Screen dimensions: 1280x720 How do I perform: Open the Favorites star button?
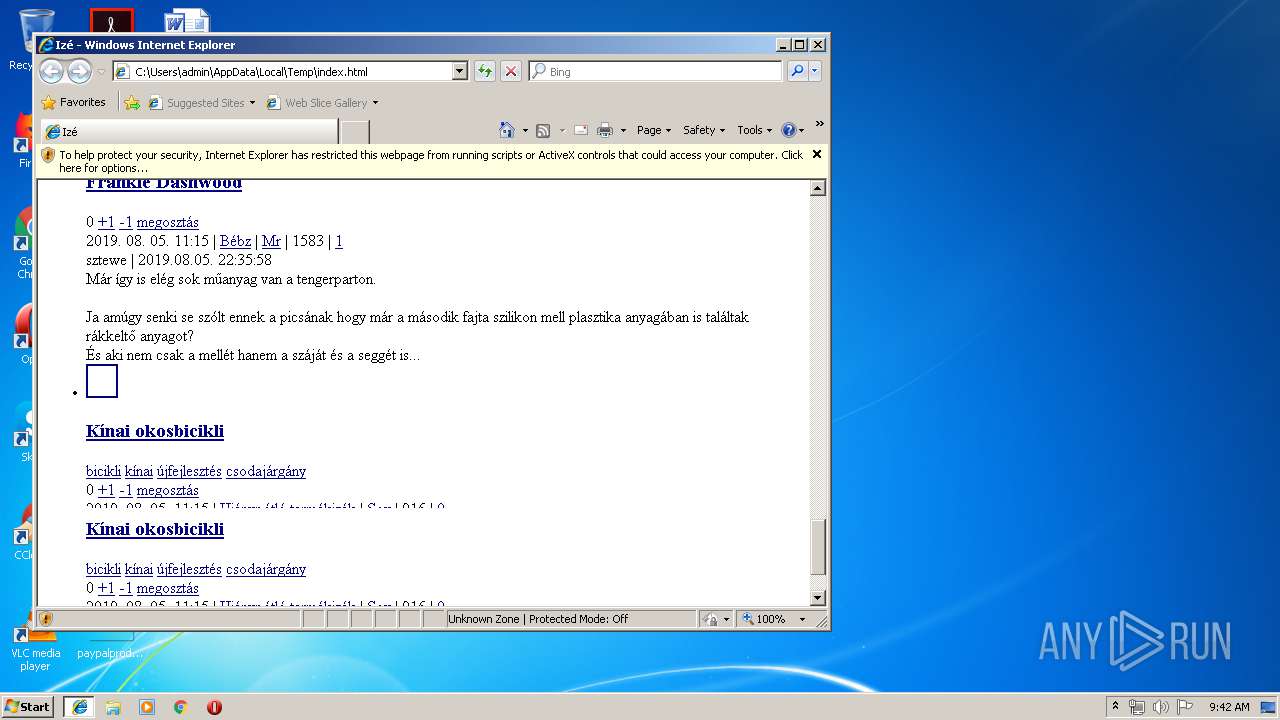[x=73, y=102]
